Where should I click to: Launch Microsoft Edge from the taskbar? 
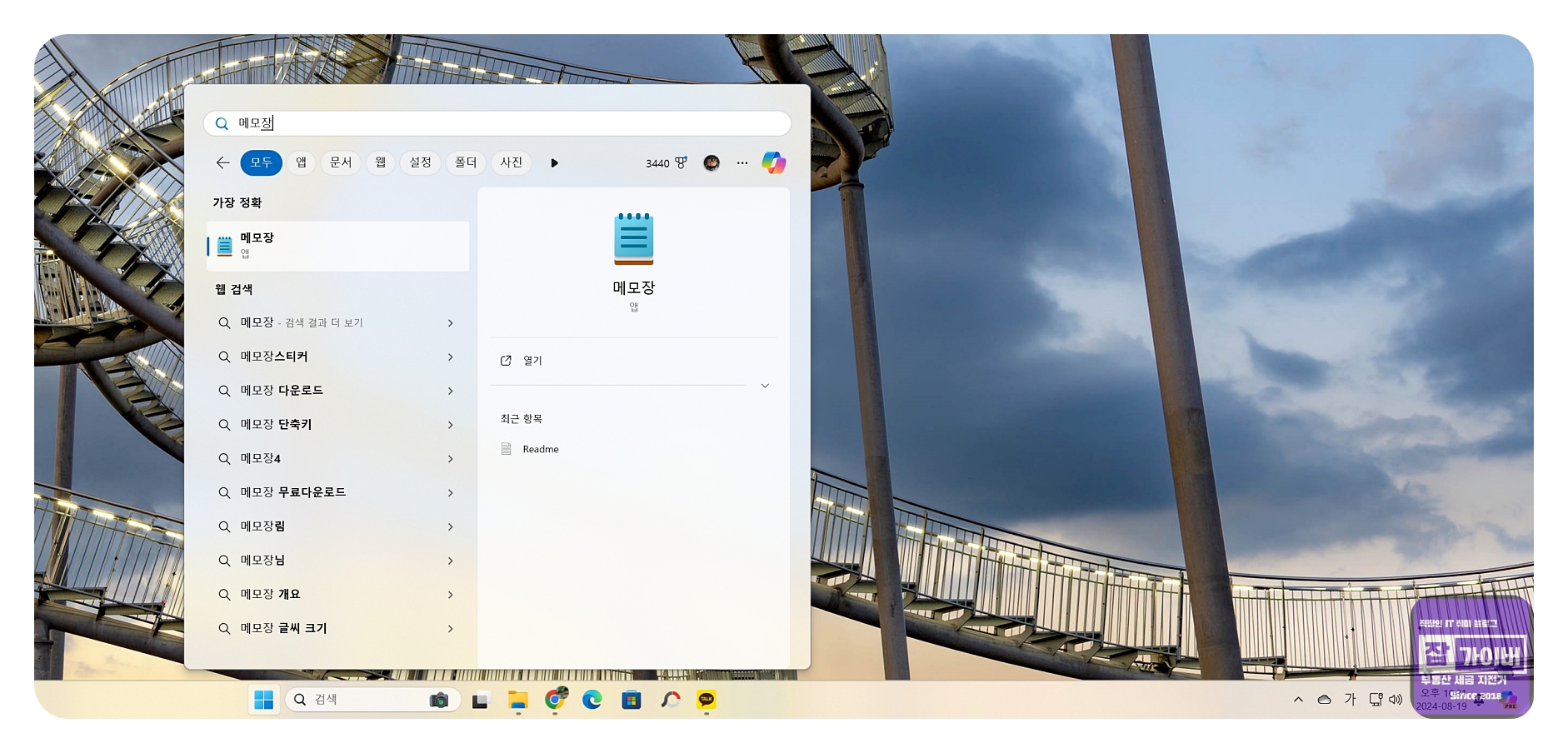tap(592, 700)
